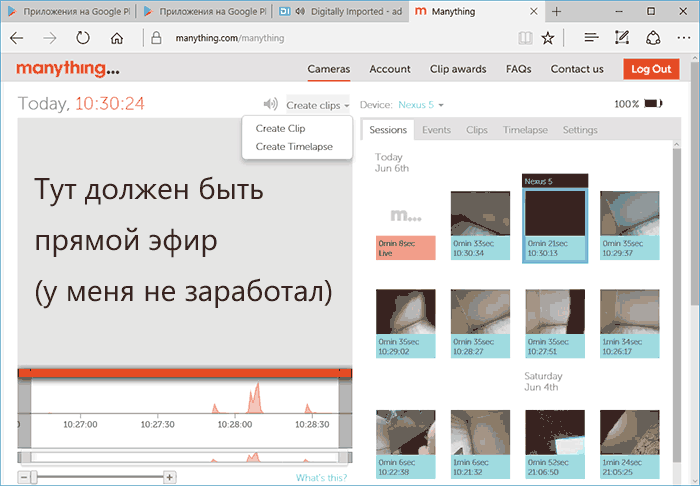This screenshot has width=700, height=486.
Task: Open the Account navigation item
Action: [390, 69]
